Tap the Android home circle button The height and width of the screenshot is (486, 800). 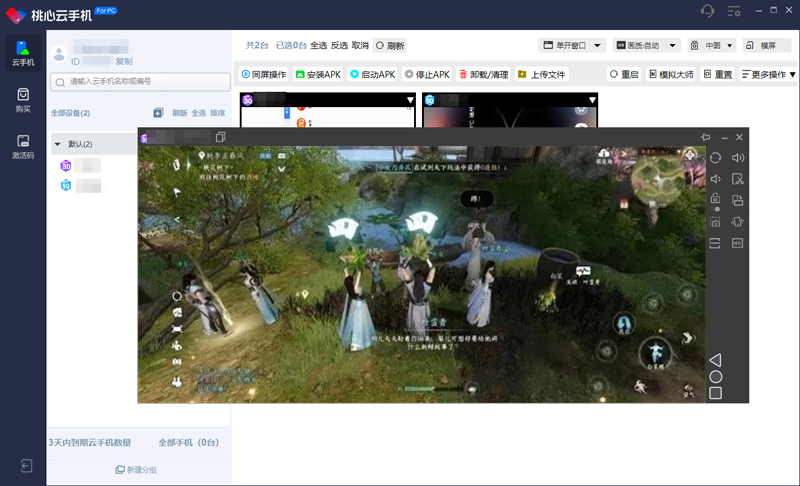pos(716,377)
